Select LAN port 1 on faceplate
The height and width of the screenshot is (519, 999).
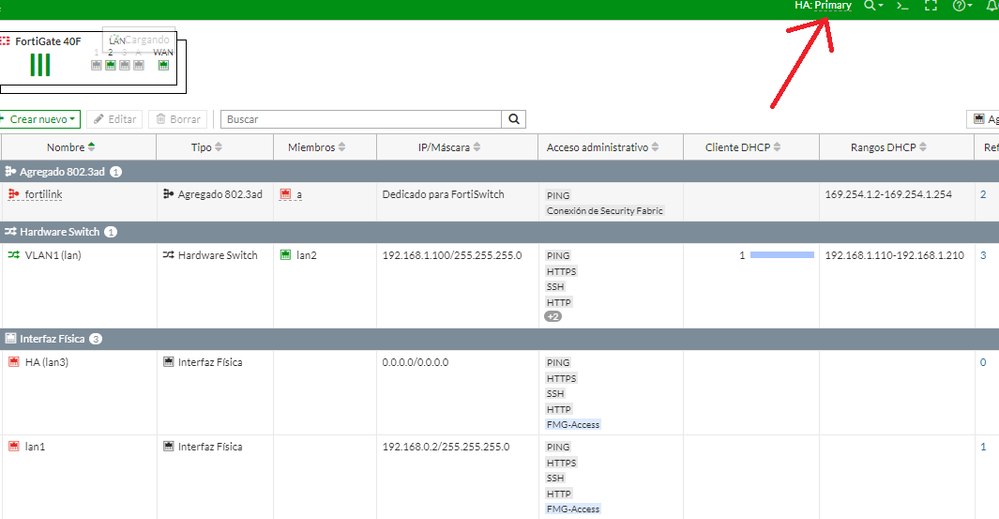click(96, 65)
